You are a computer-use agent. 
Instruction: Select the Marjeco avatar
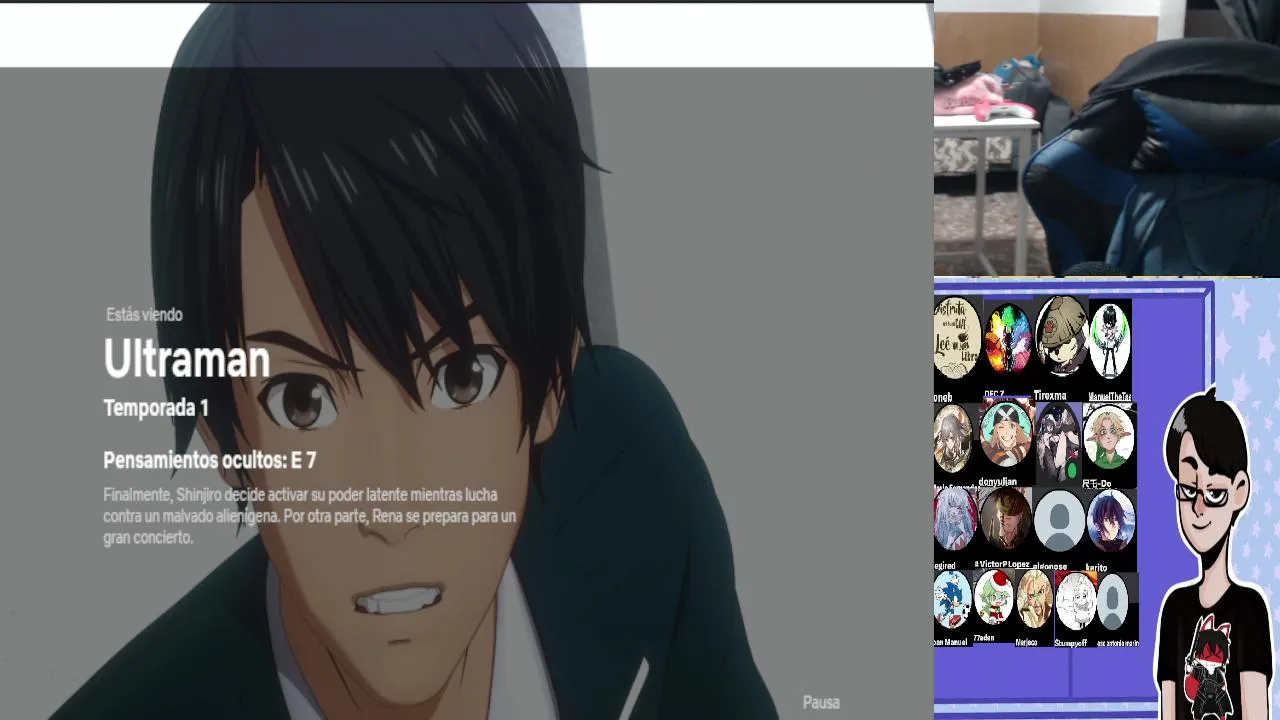click(1035, 599)
